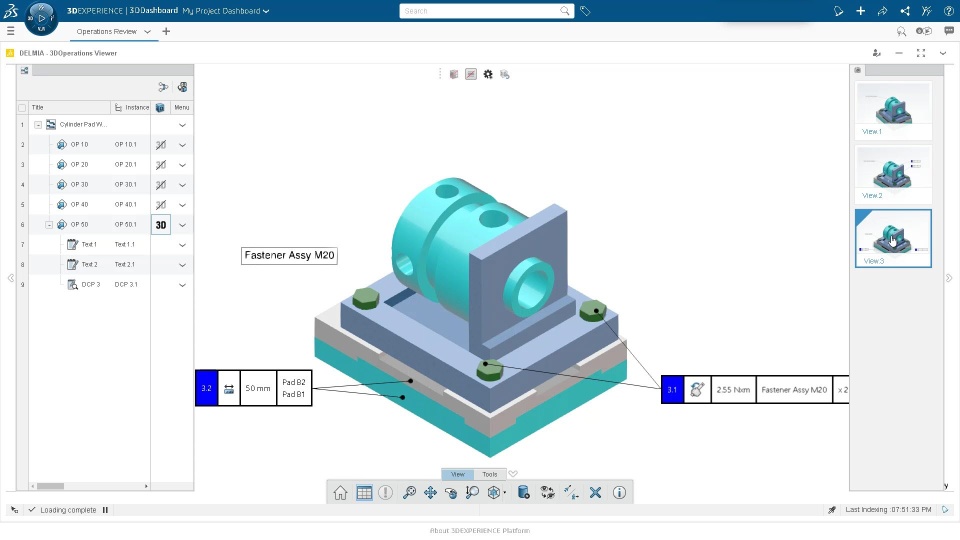This screenshot has height=540, width=960.
Task: Open the menu chevron for OP 10 row
Action: click(x=182, y=145)
